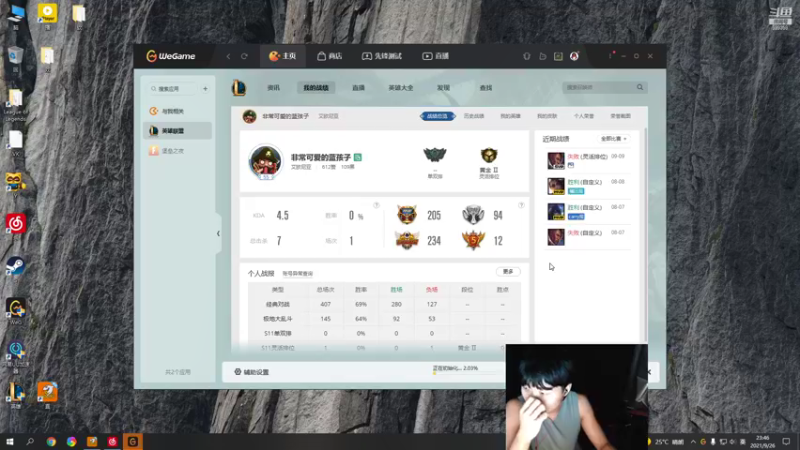Click the shield icon in title bar
Viewport: 800px width, 450px height.
coord(527,56)
